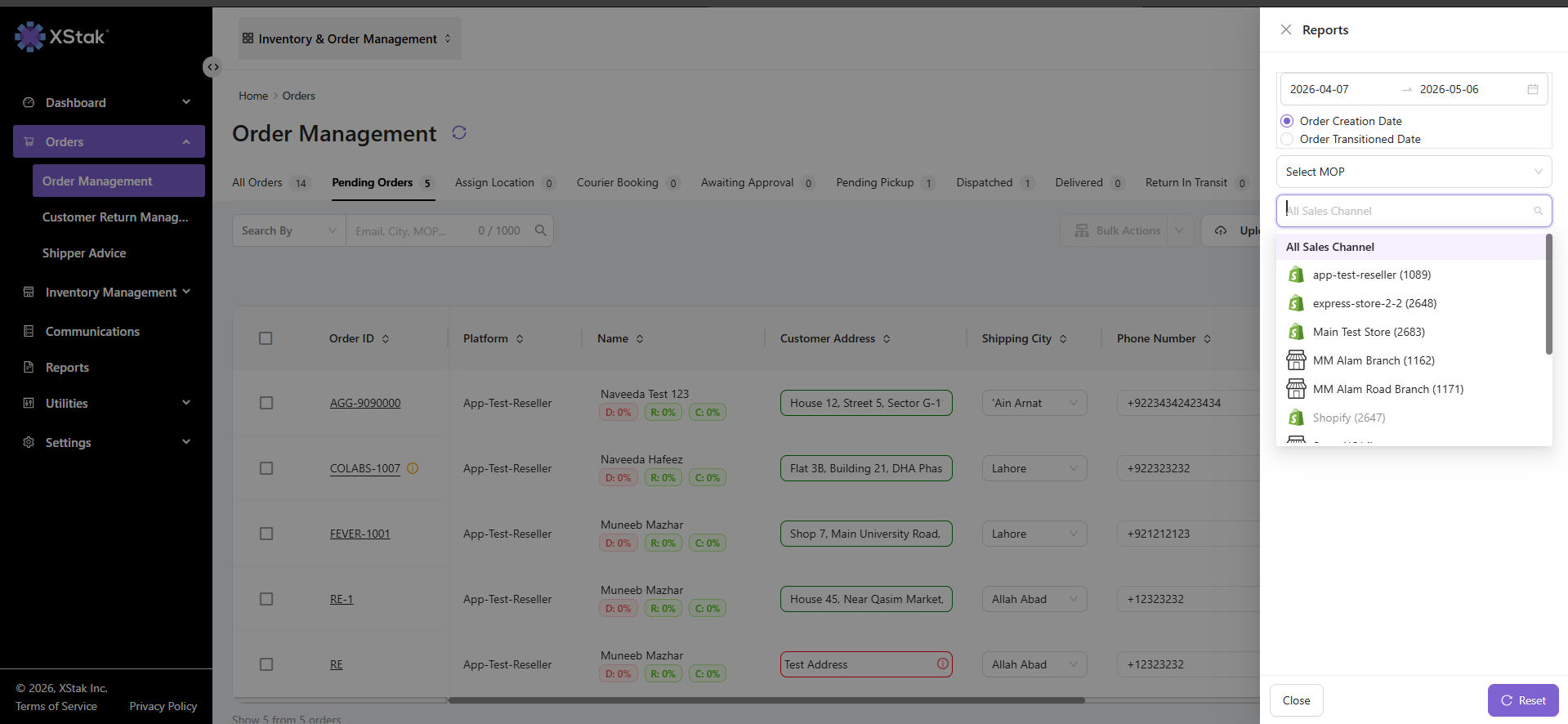
Task: Select the Order Transitioned Date radio button
Action: click(1287, 139)
